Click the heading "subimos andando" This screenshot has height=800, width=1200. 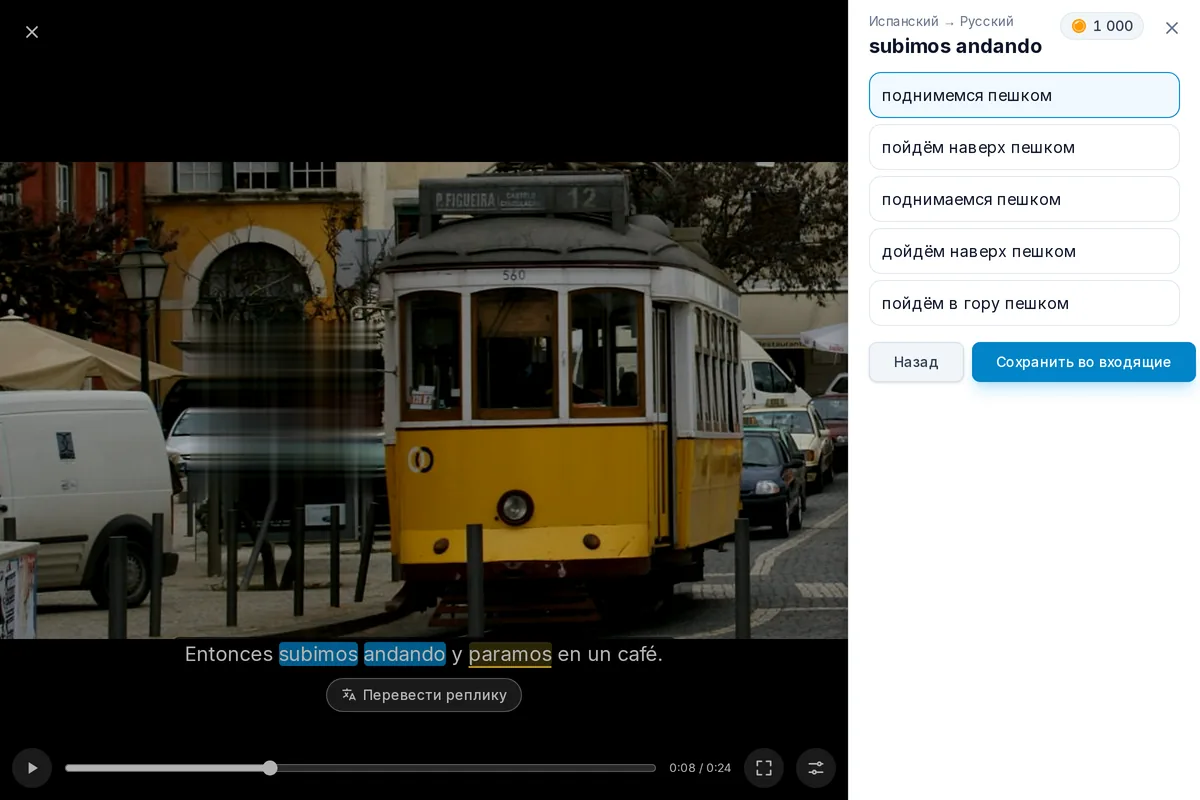955,46
